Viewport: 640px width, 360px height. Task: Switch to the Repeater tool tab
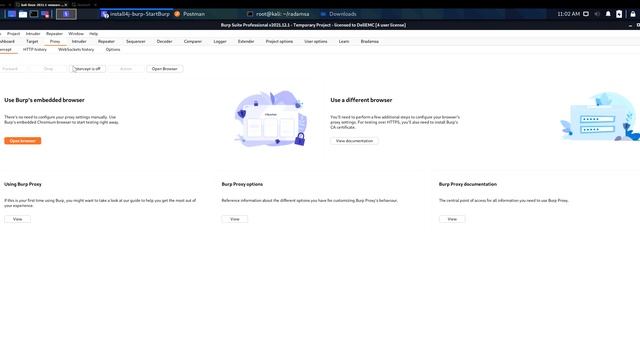coord(106,41)
